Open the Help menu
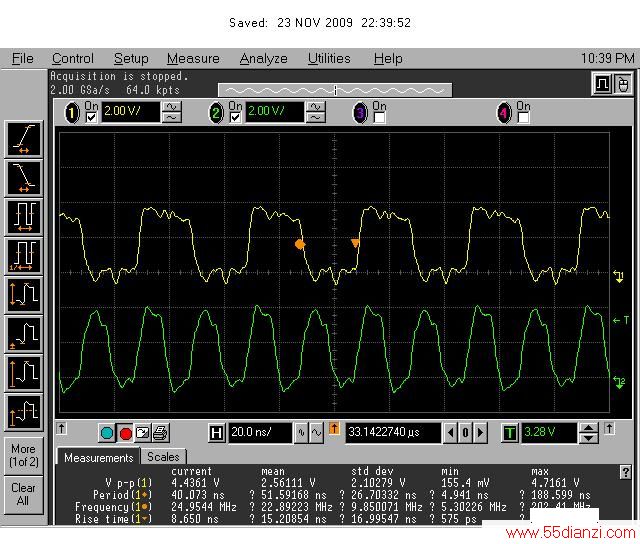Viewport: 640px width, 544px height. pos(388,59)
